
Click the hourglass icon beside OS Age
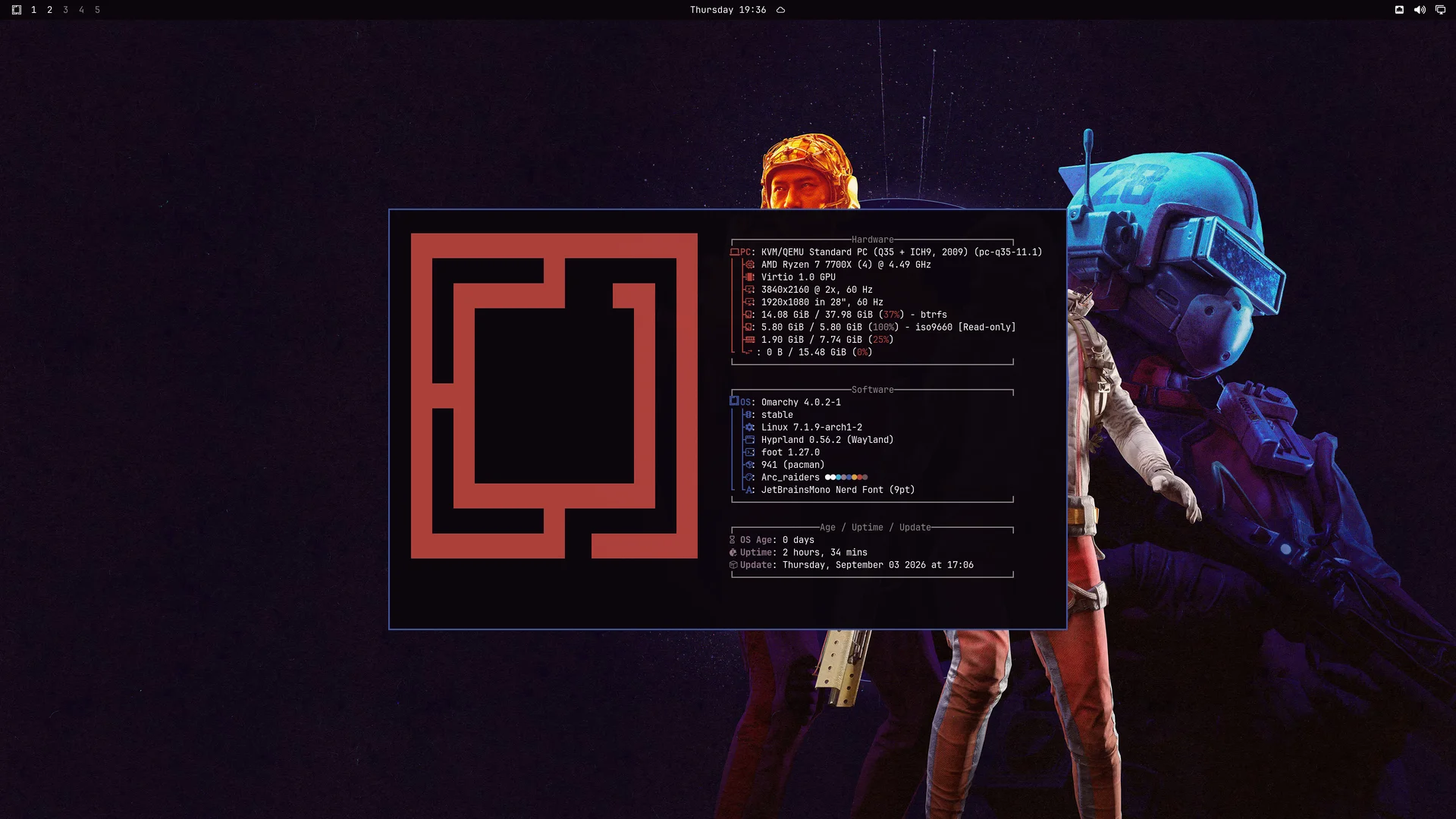point(733,540)
